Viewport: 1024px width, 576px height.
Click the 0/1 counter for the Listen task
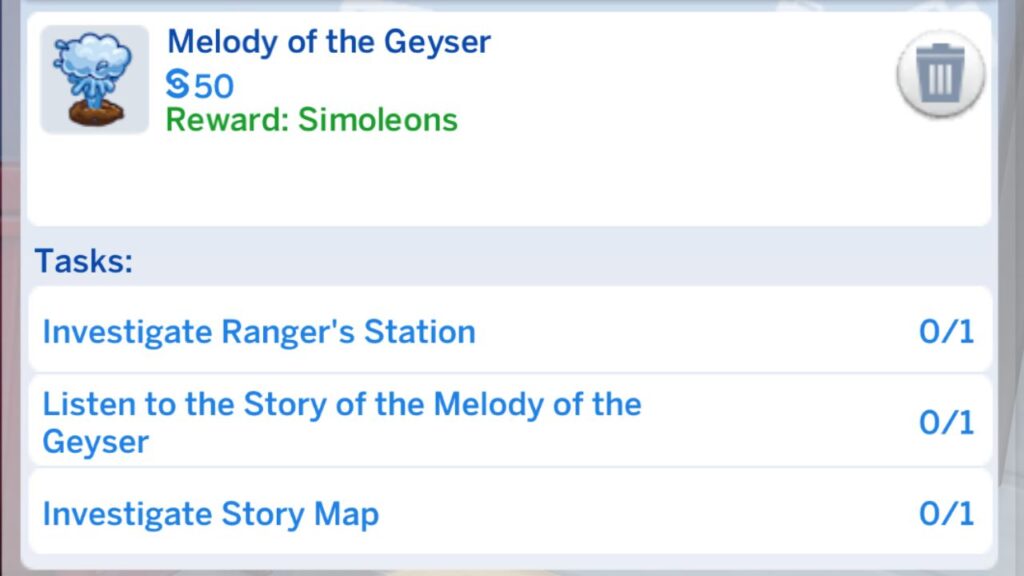pyautogui.click(x=946, y=423)
